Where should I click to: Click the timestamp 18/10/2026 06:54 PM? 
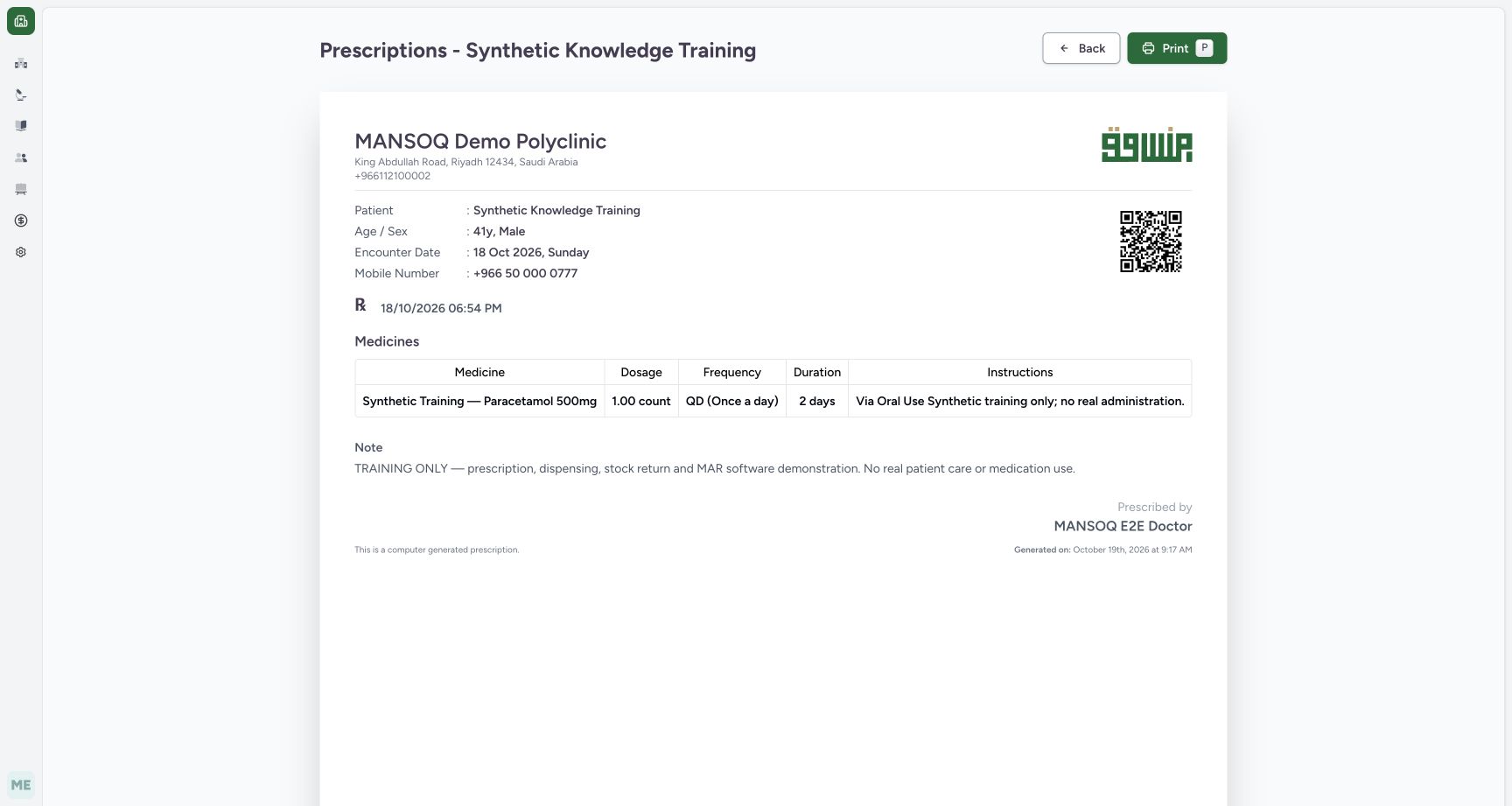pyautogui.click(x=441, y=308)
